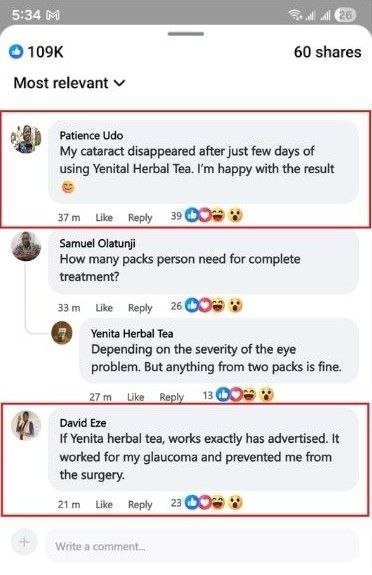This screenshot has width=372, height=575.
Task: Tap the blue like icon beside 109K
Action: coord(16,52)
